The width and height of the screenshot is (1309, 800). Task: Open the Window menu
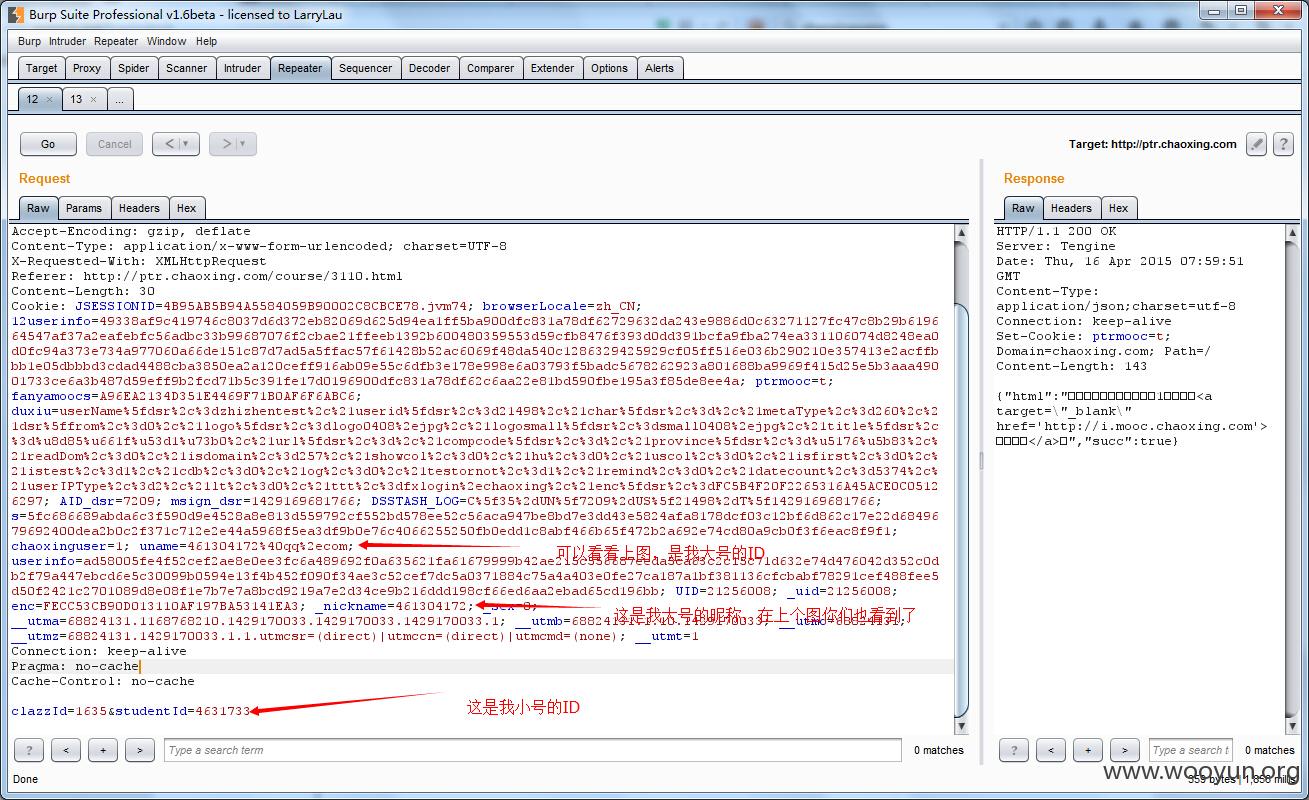166,41
